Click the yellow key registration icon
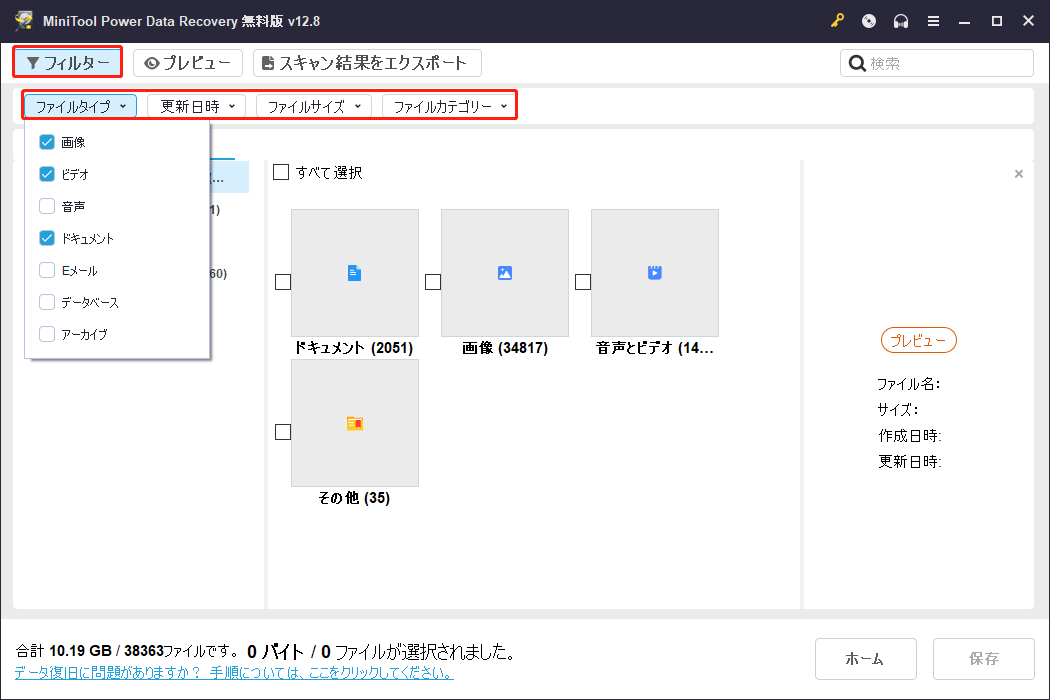The height and width of the screenshot is (700, 1050). [837, 20]
